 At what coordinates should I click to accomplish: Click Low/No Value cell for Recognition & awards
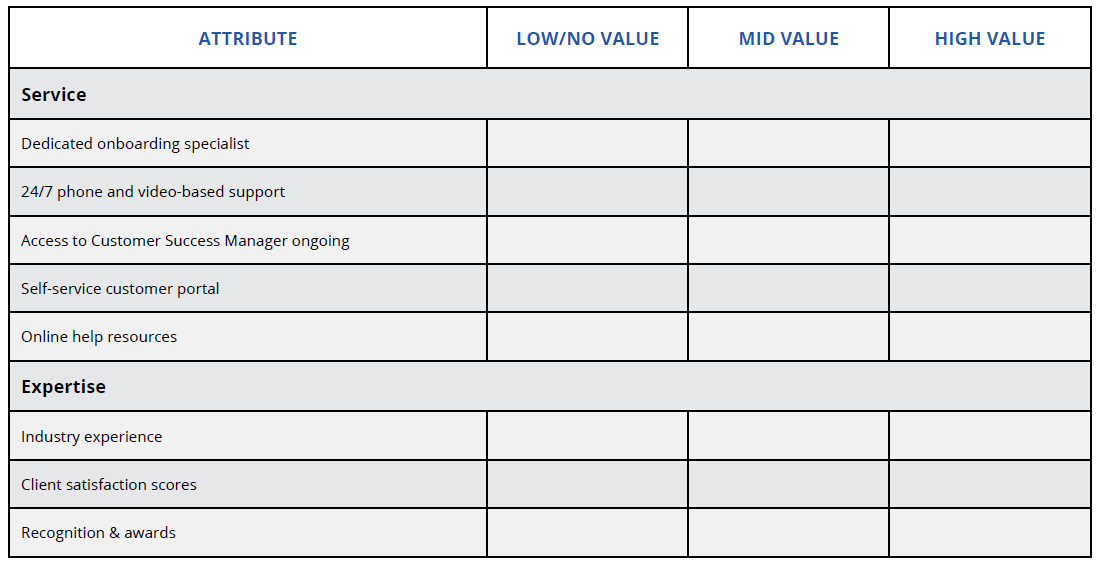588,533
